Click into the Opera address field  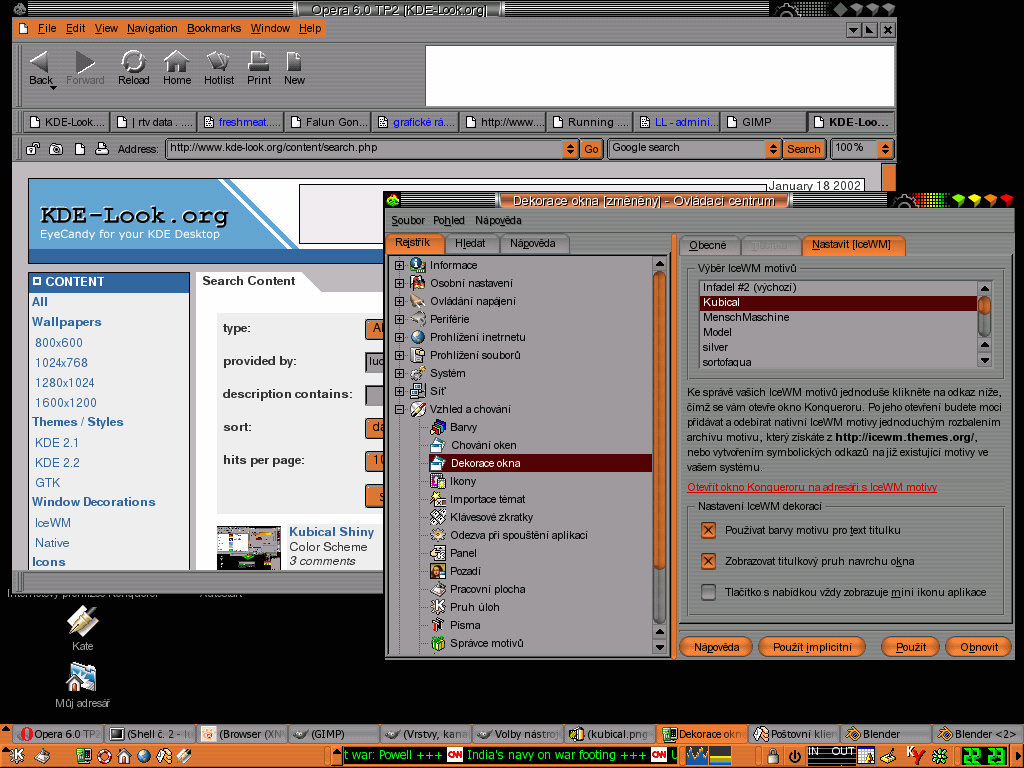click(x=364, y=148)
